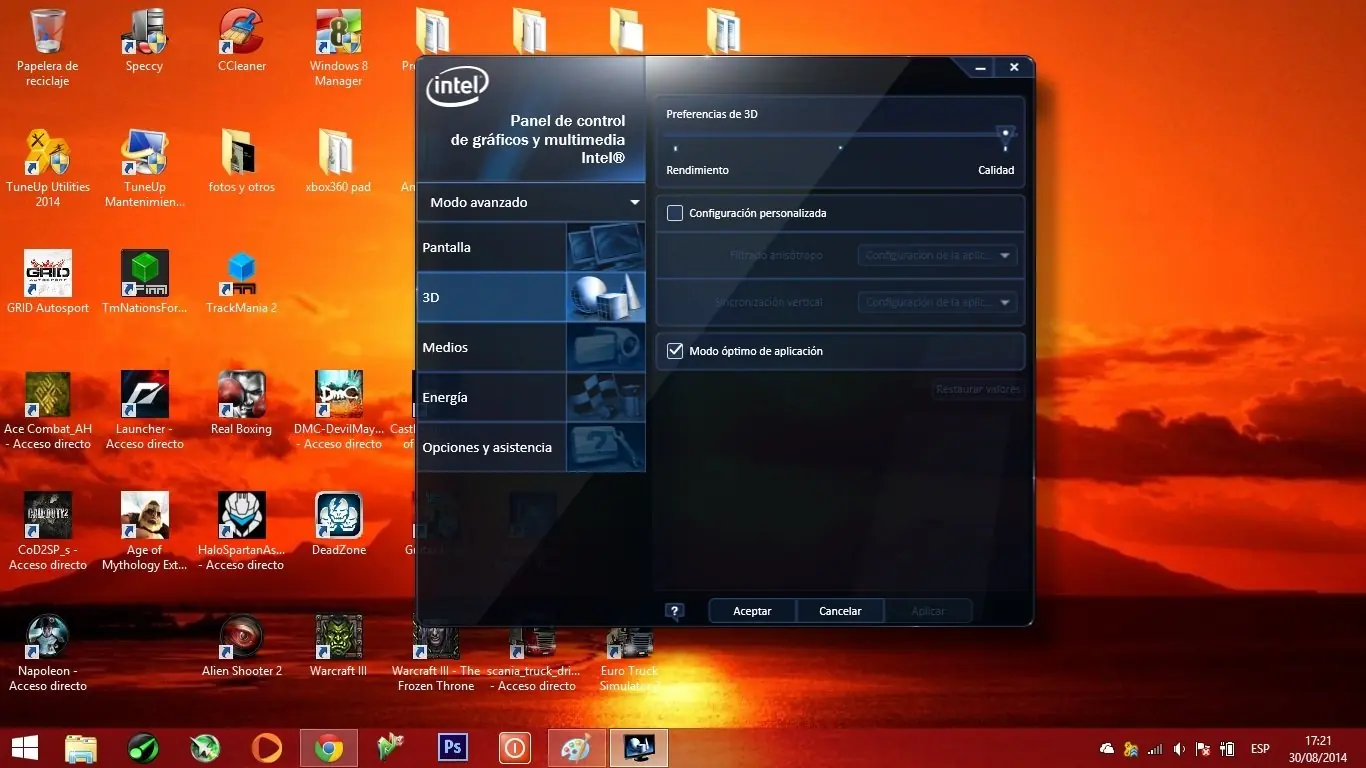Open the network signal tray icon

pyautogui.click(x=1156, y=749)
